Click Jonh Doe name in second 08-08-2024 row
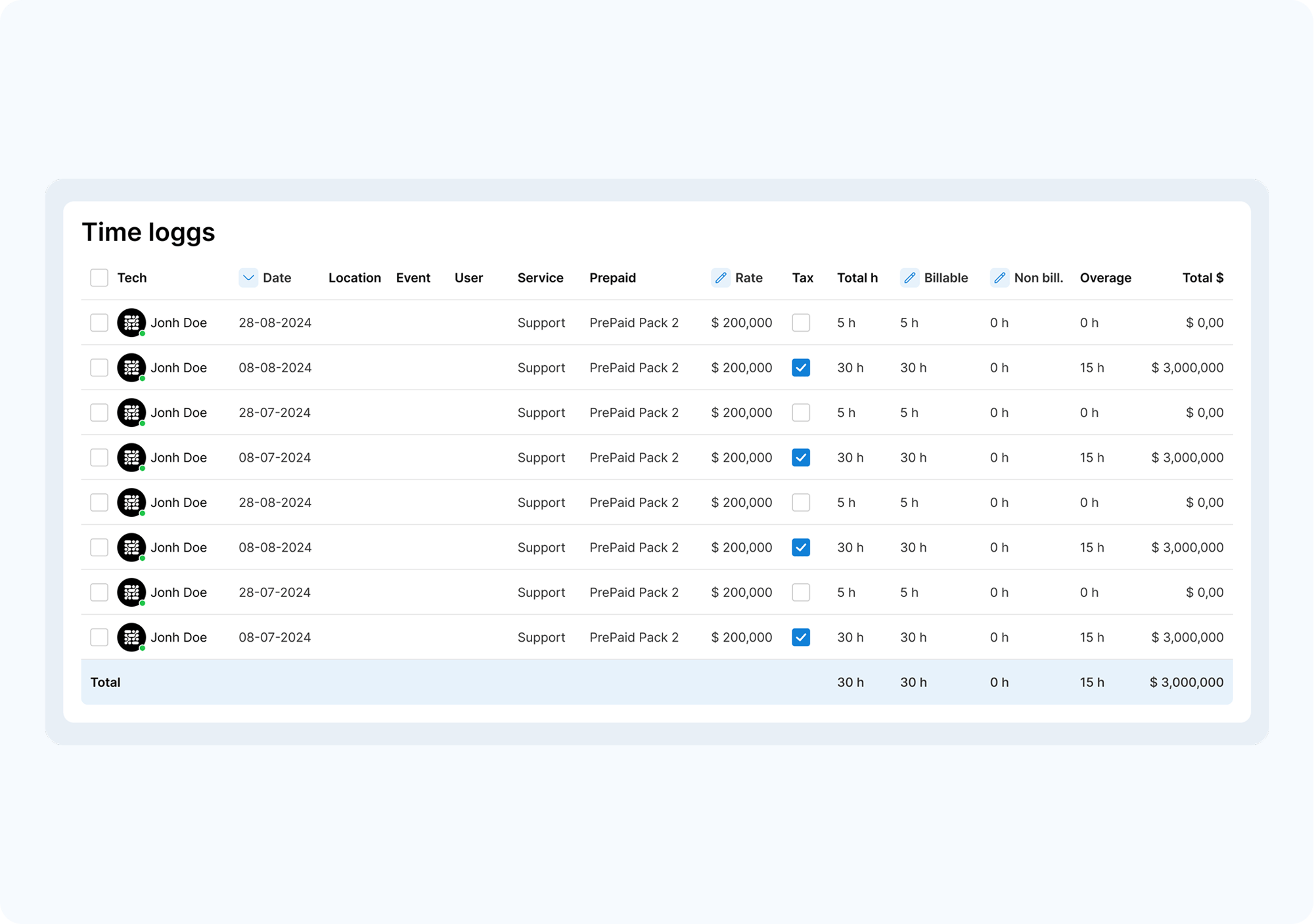Viewport: 1314px width, 924px height. [x=179, y=547]
